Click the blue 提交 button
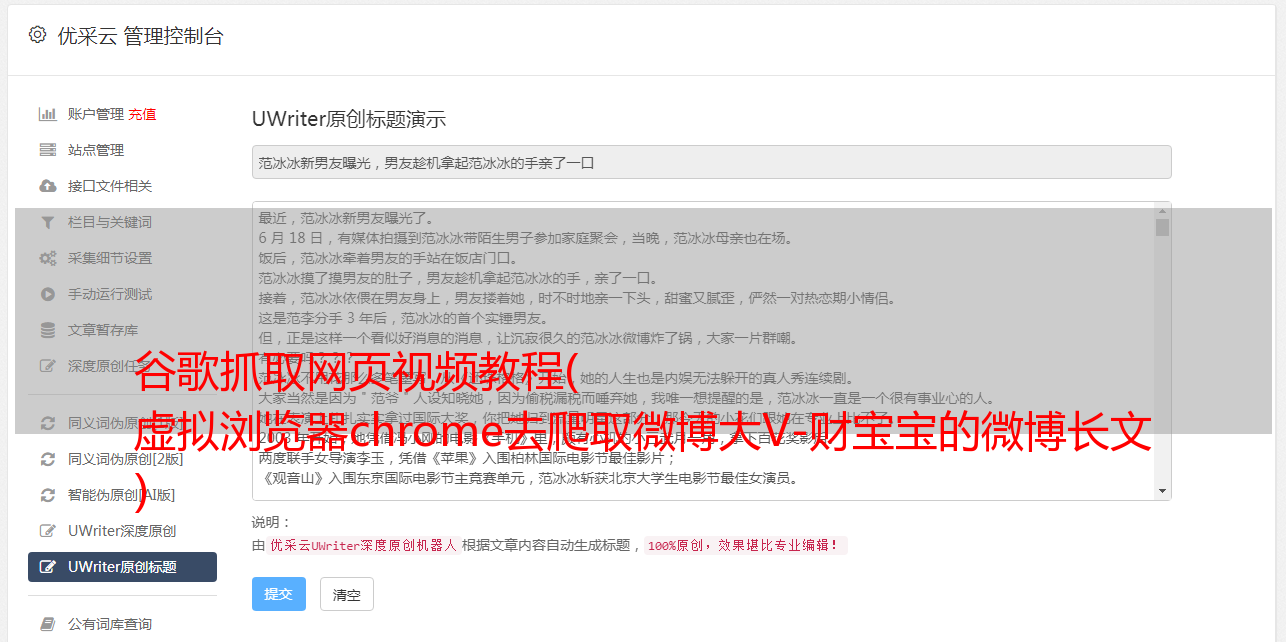The image size is (1286, 642). 278,594
